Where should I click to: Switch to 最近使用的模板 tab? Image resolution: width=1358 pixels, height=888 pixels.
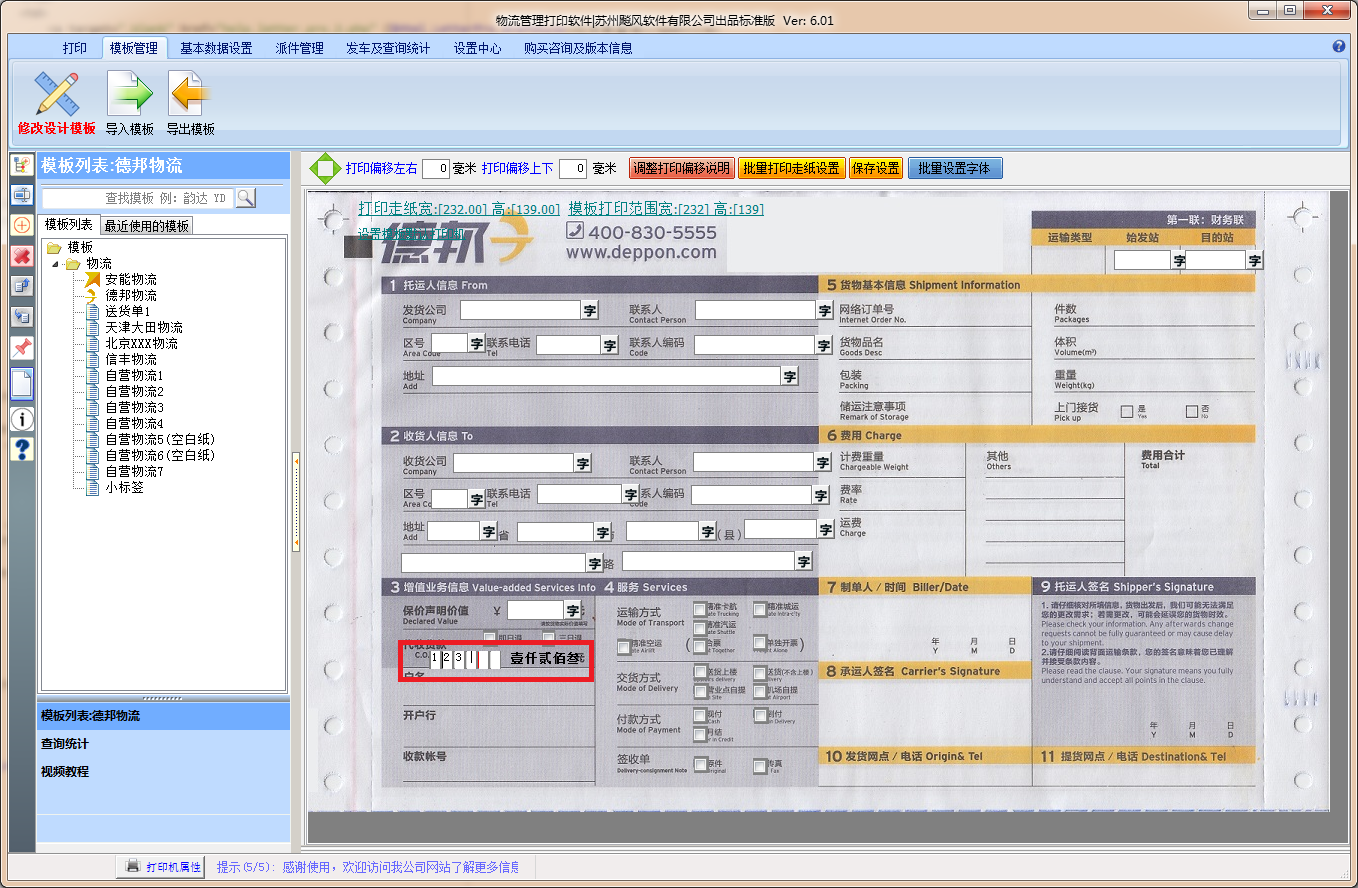coord(147,226)
